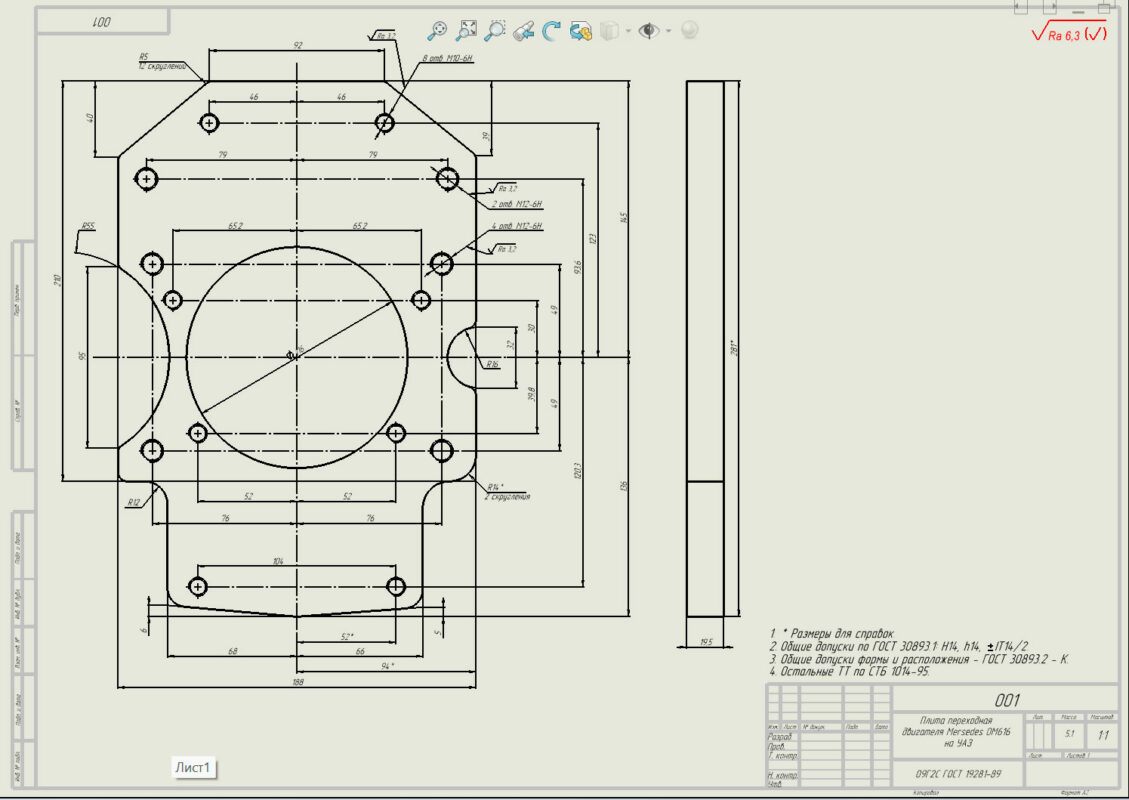Open the dropdown arrow beside the eye icon
Viewport: 1129px width, 800px height.
coord(667,31)
